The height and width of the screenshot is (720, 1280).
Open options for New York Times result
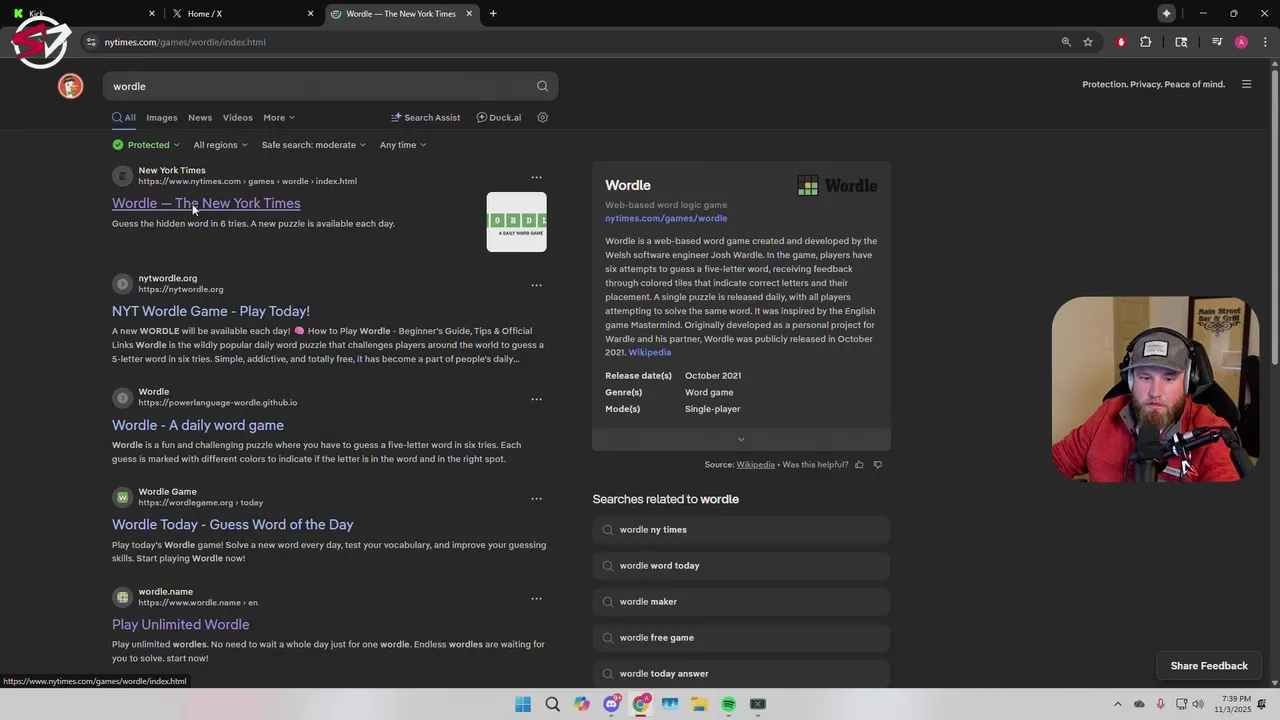coord(536,177)
